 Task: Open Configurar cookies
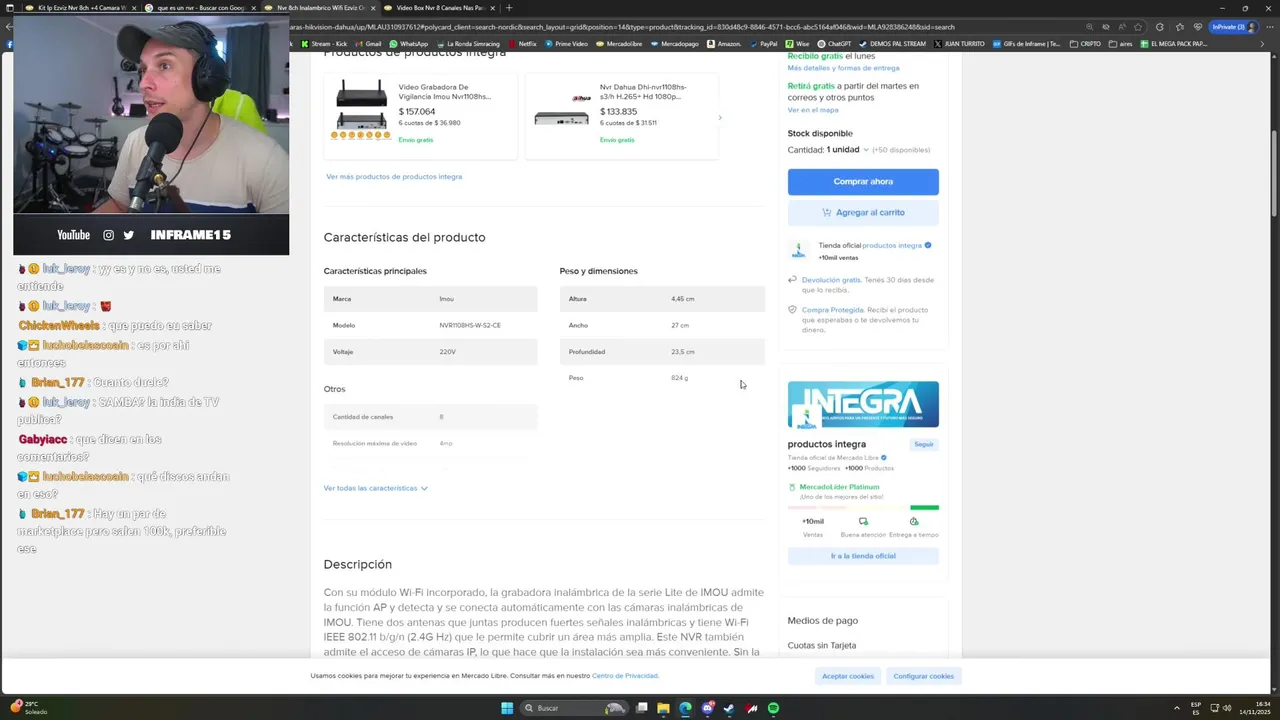923,676
